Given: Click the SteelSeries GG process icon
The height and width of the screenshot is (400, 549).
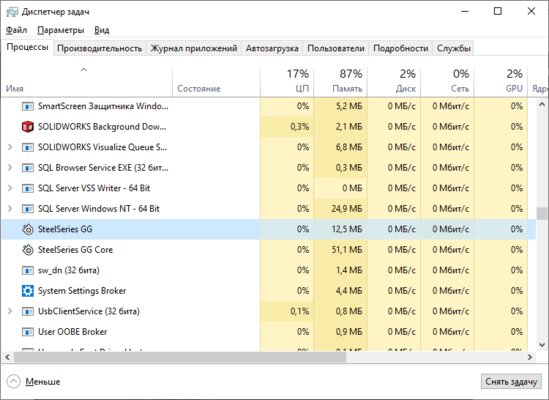Looking at the screenshot, I should (x=28, y=229).
